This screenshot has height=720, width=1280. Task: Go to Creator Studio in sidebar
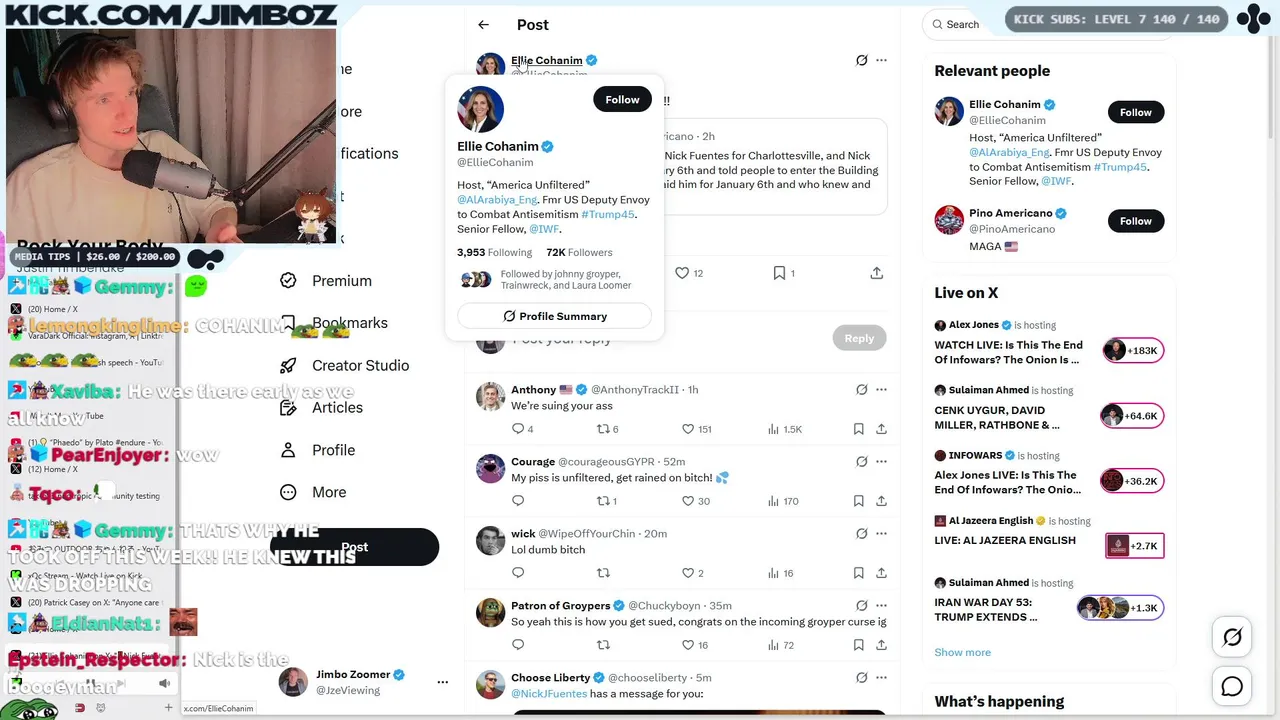[x=345, y=365]
